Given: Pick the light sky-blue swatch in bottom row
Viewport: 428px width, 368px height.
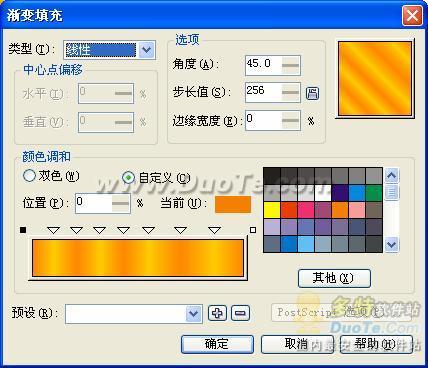Looking at the screenshot, I should (x=306, y=244).
